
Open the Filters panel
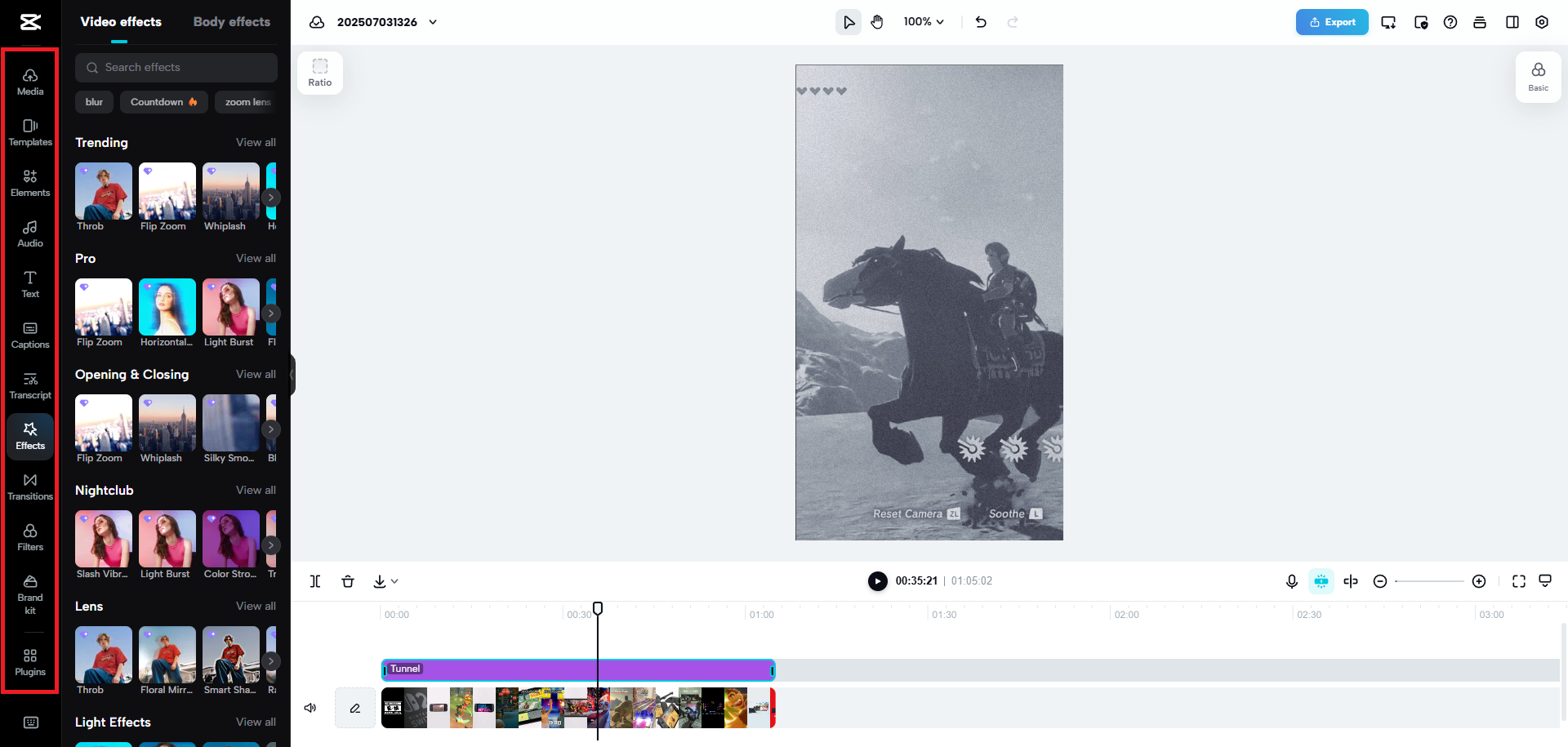coord(29,537)
